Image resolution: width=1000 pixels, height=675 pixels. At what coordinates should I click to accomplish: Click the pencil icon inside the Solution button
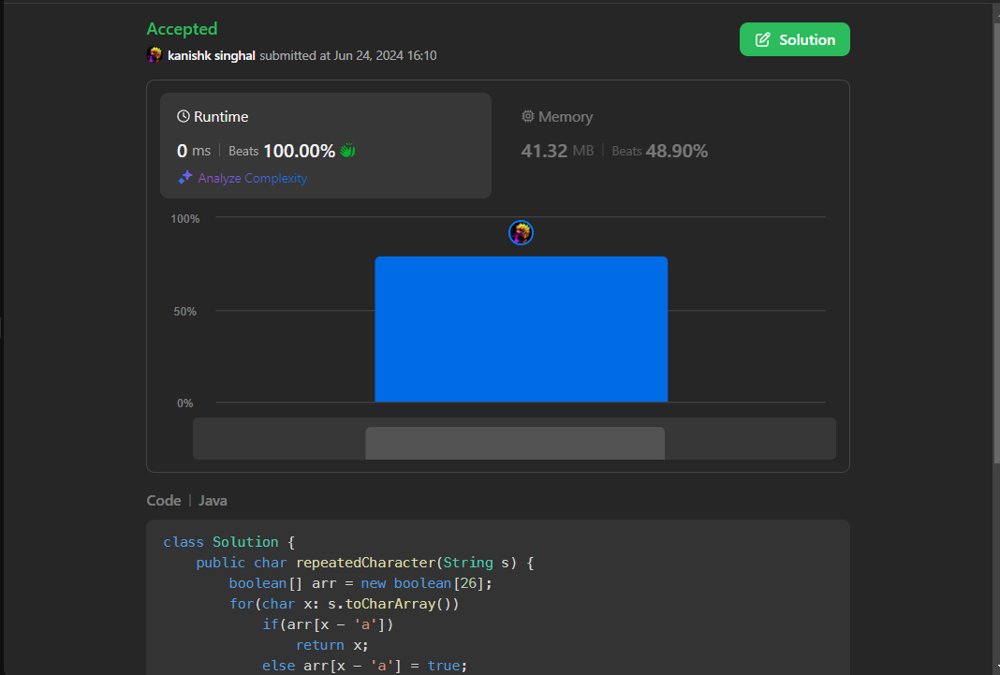(761, 39)
